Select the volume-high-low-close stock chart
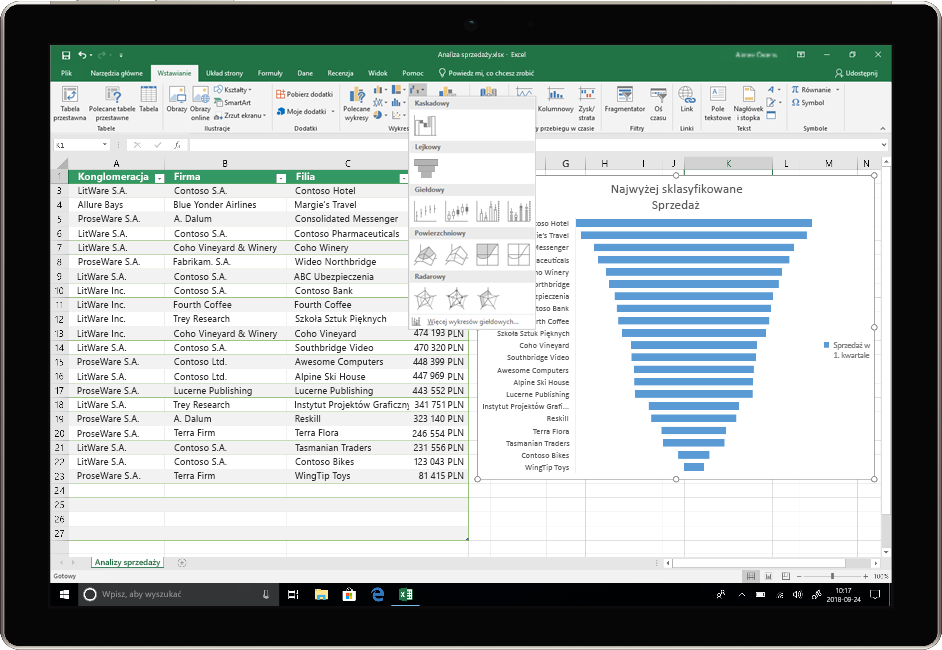Viewport: 942px width, 650px height. (488, 211)
